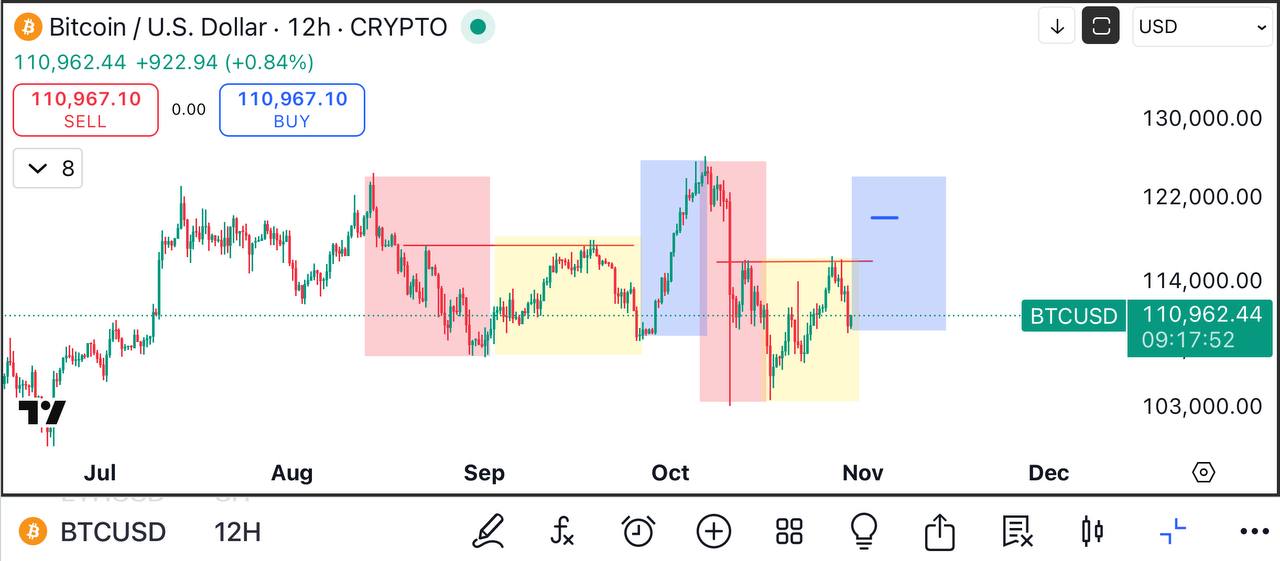Open indicators fx function icon
The height and width of the screenshot is (561, 1280).
563,531
